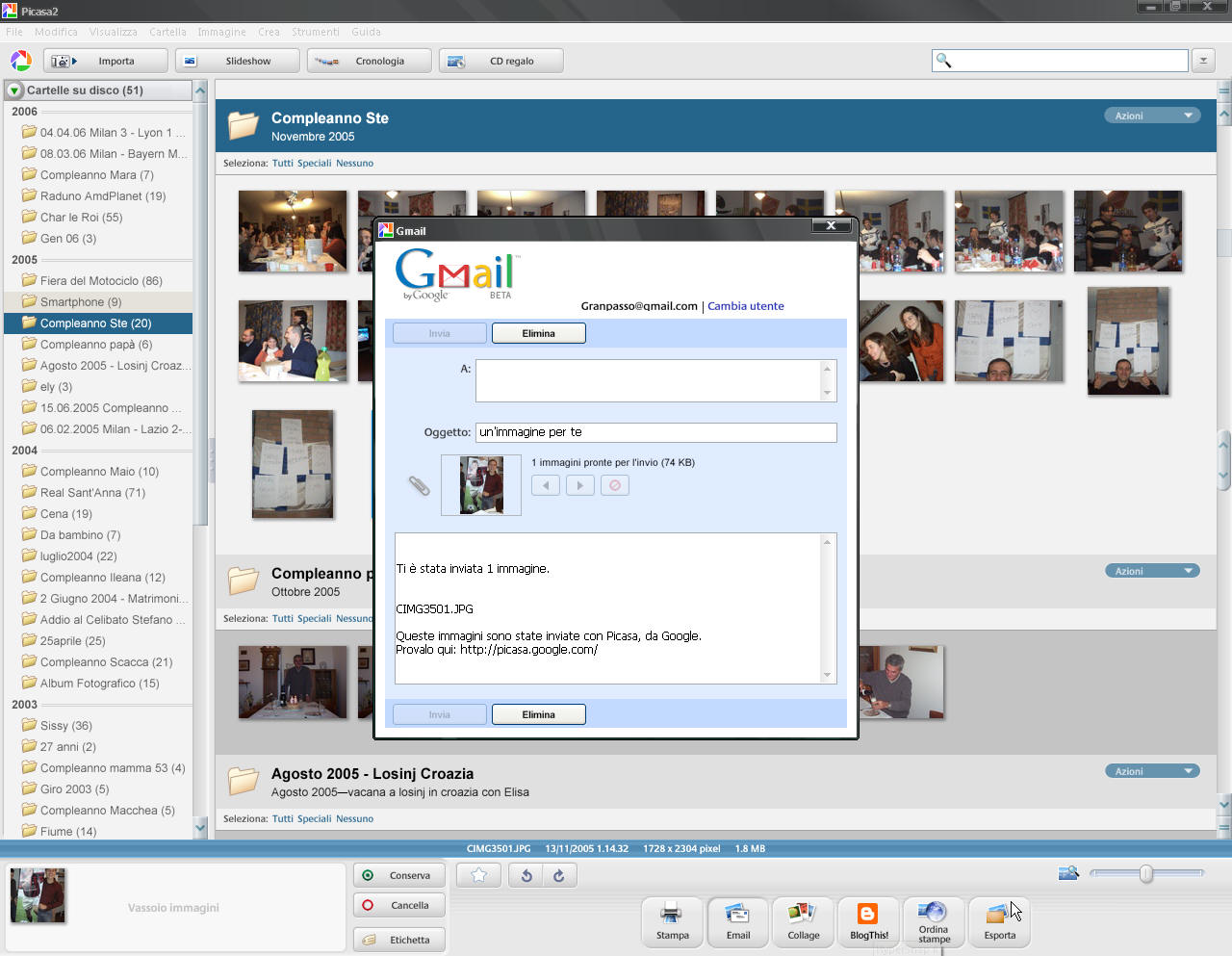The height and width of the screenshot is (956, 1232).
Task: Select Tutti in Compleanno Ste album
Action: 282,163
